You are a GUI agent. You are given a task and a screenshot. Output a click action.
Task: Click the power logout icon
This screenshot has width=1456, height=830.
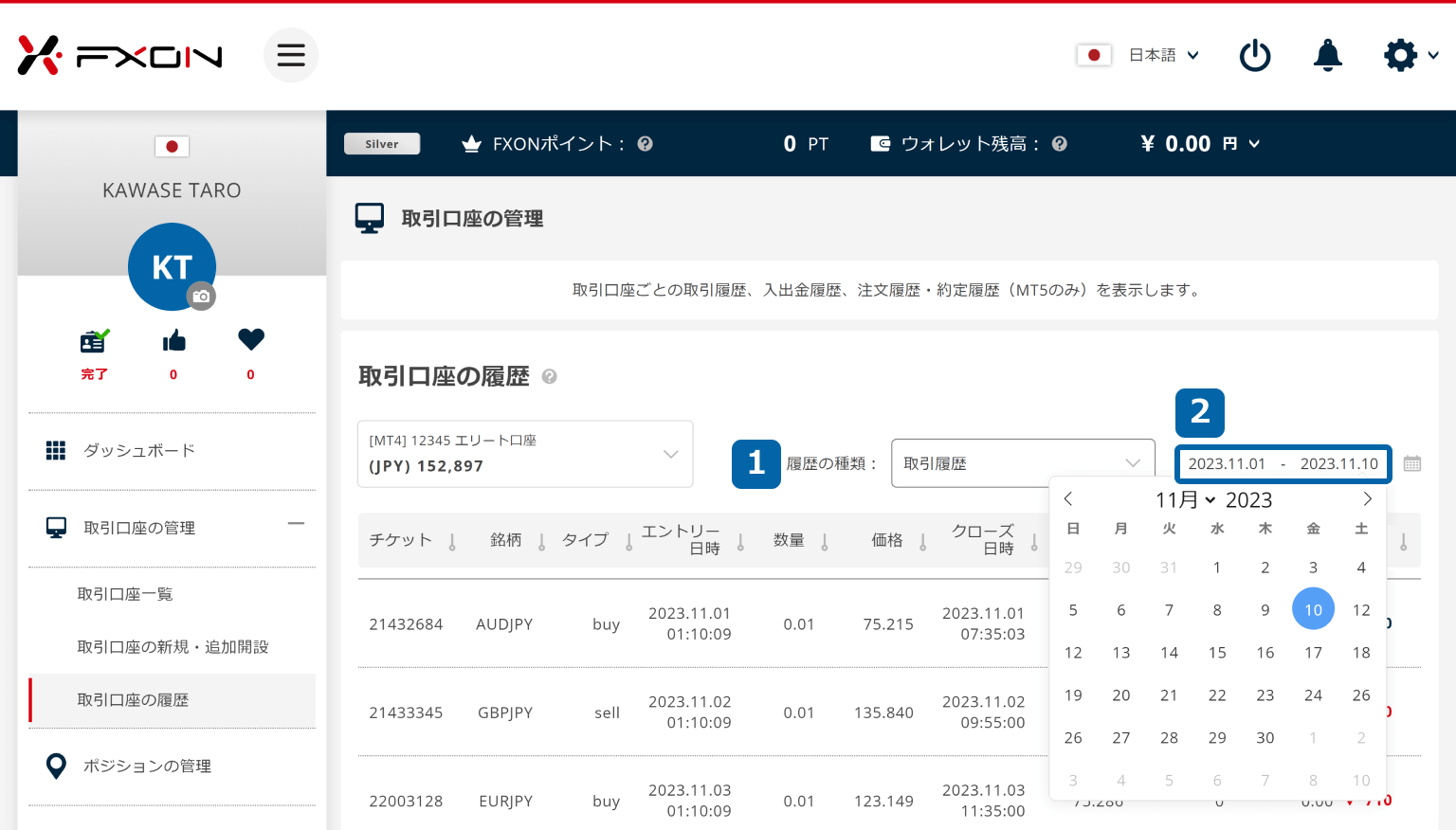coord(1255,55)
